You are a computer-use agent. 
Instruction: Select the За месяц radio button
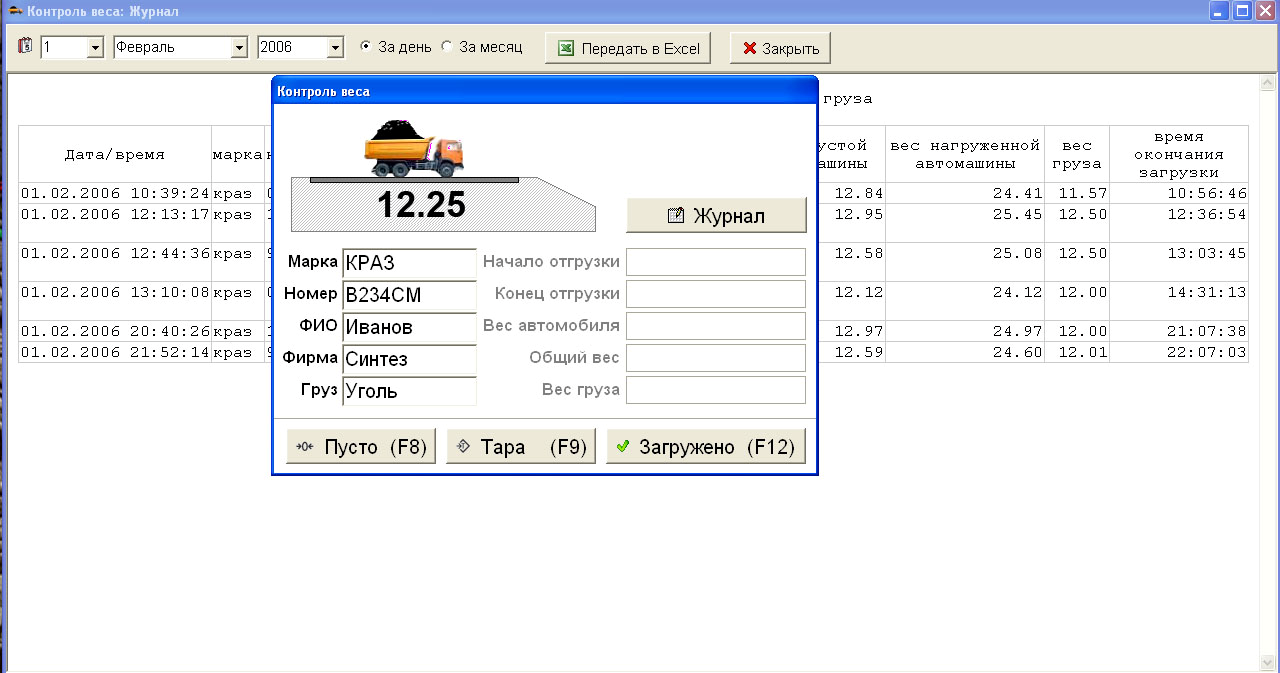447,47
